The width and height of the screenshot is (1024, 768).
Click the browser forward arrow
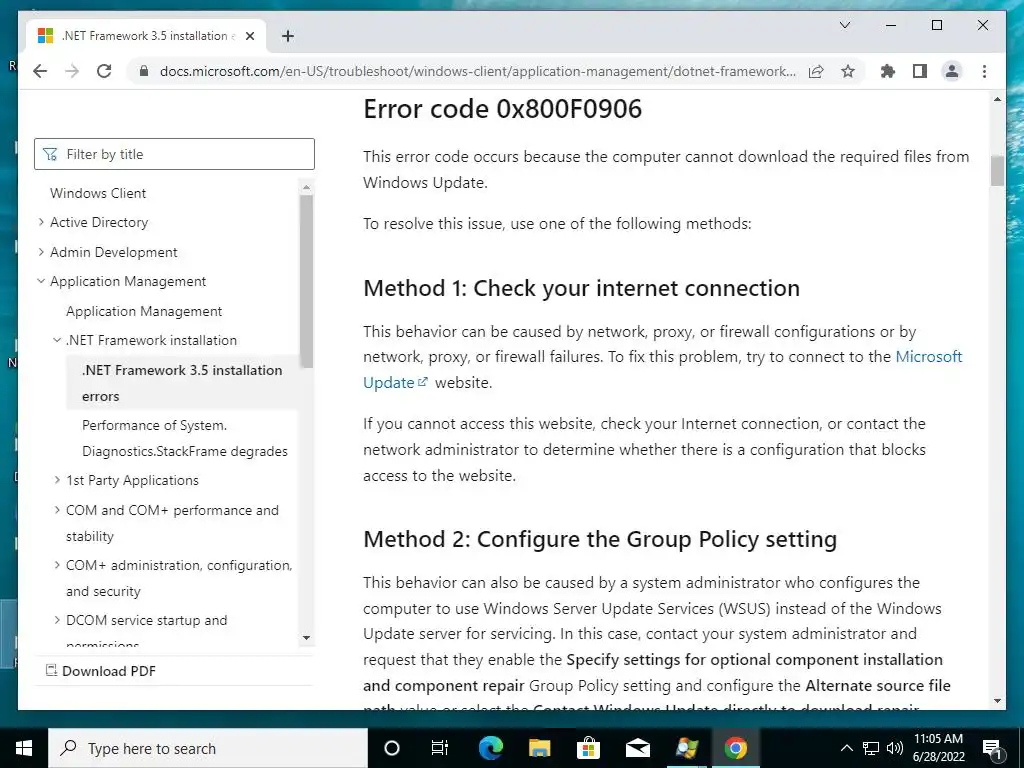click(72, 71)
